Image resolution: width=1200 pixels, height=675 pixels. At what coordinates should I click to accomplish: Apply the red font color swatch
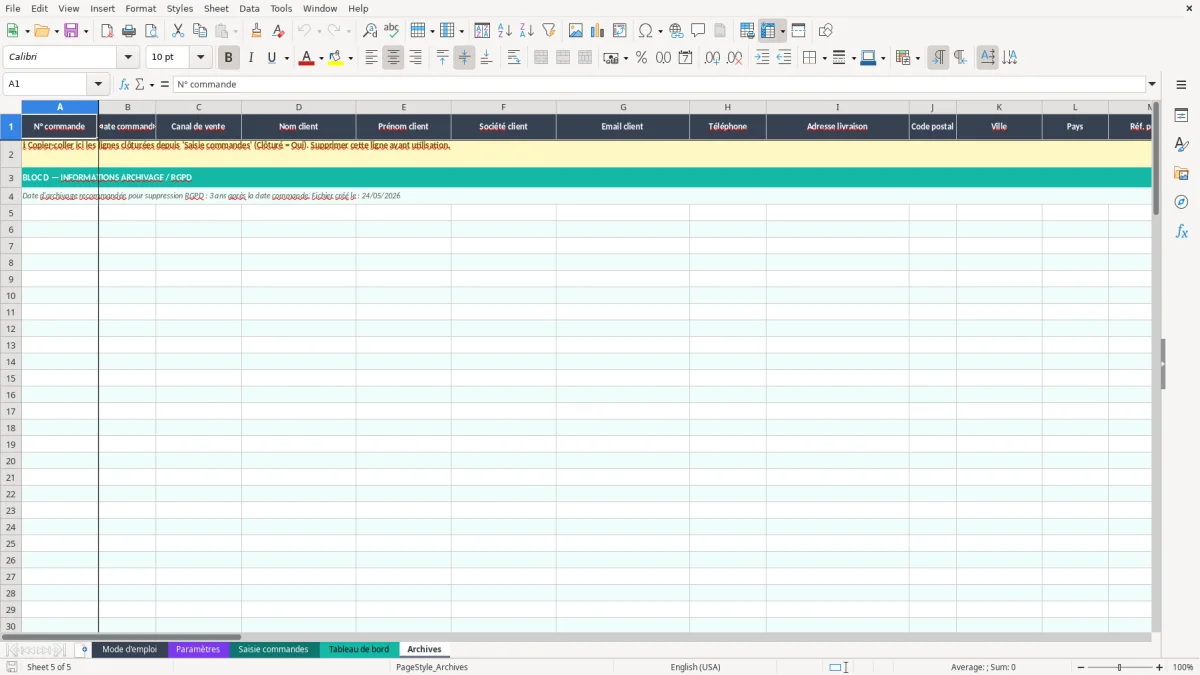tap(306, 58)
